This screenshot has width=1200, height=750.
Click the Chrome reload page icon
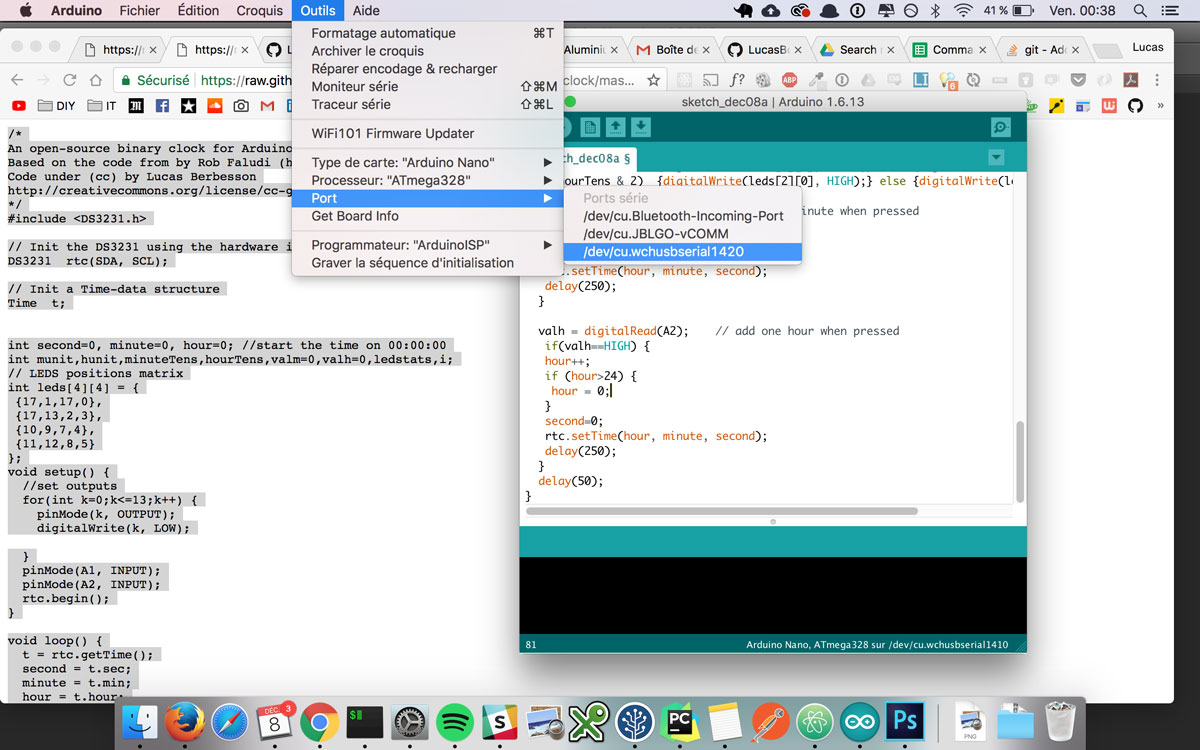coord(69,80)
